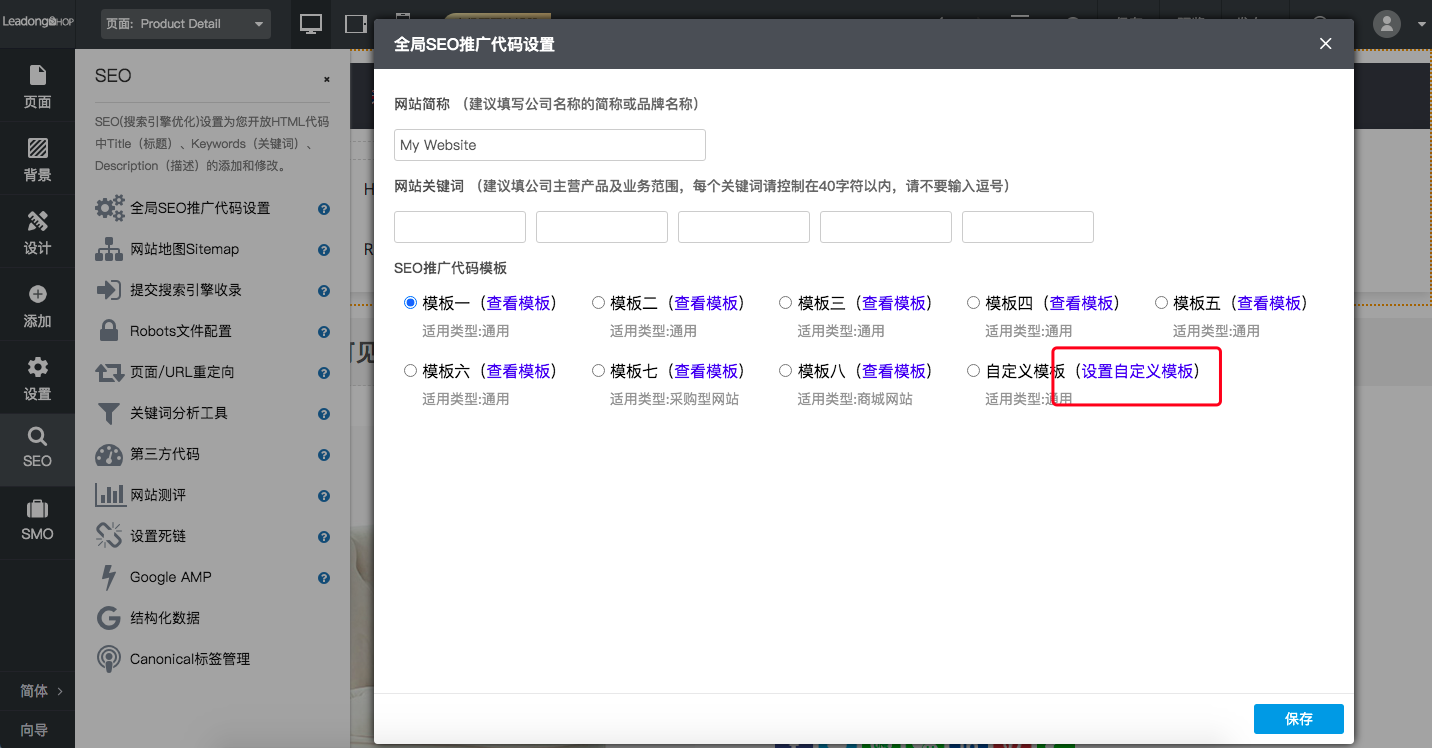The image size is (1432, 748).
Task: Open 查看模板 link for 模板一
Action: 519,302
